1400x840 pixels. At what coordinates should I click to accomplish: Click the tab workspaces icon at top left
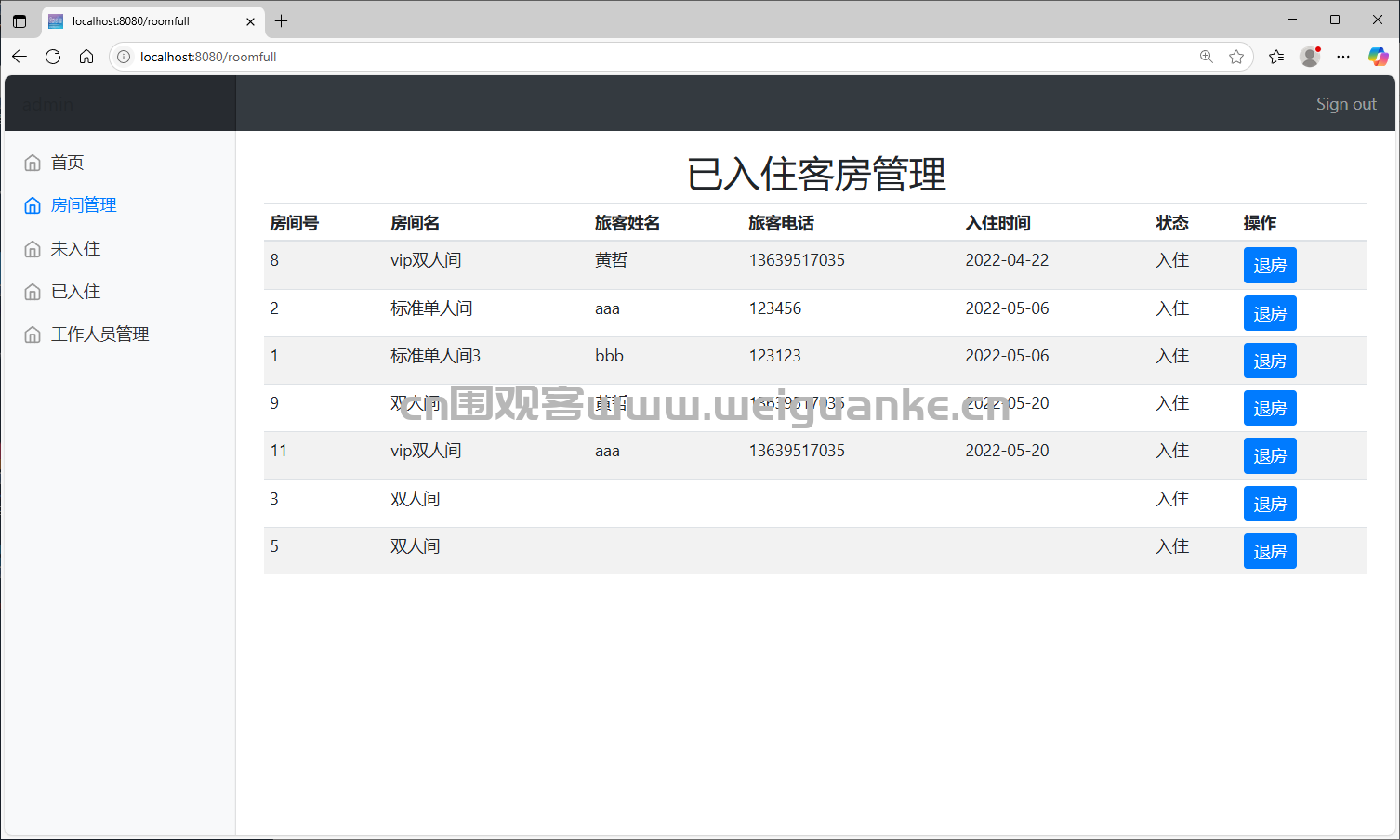pos(20,20)
